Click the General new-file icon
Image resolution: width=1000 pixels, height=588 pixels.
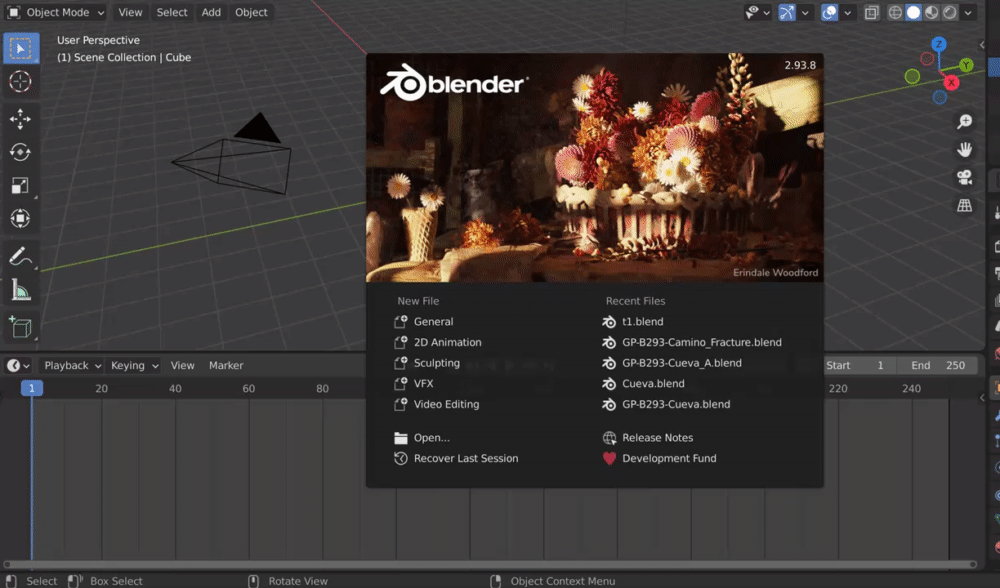[x=401, y=322]
